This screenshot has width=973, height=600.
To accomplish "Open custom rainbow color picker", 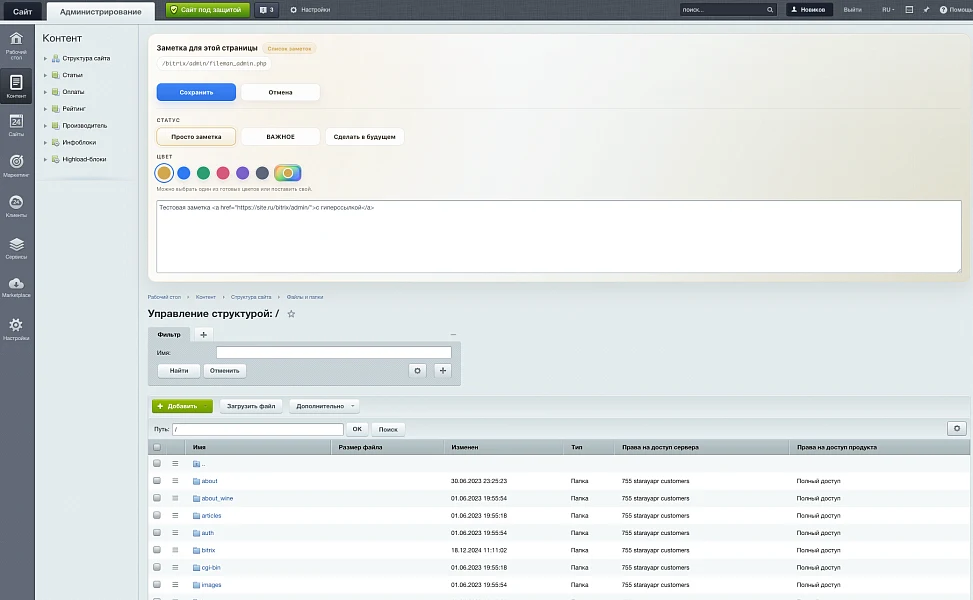I will [x=288, y=173].
